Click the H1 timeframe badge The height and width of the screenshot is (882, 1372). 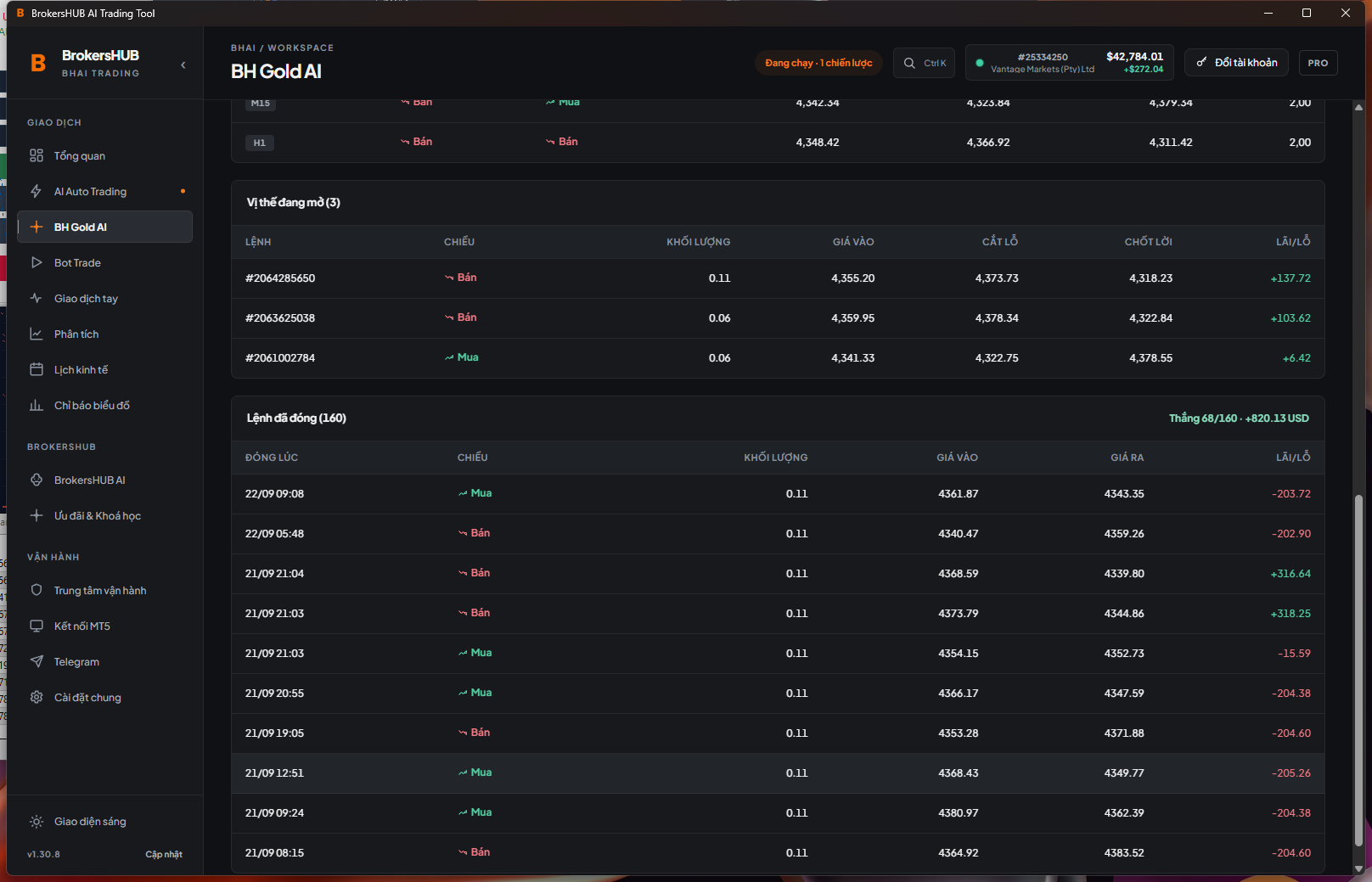[x=260, y=143]
